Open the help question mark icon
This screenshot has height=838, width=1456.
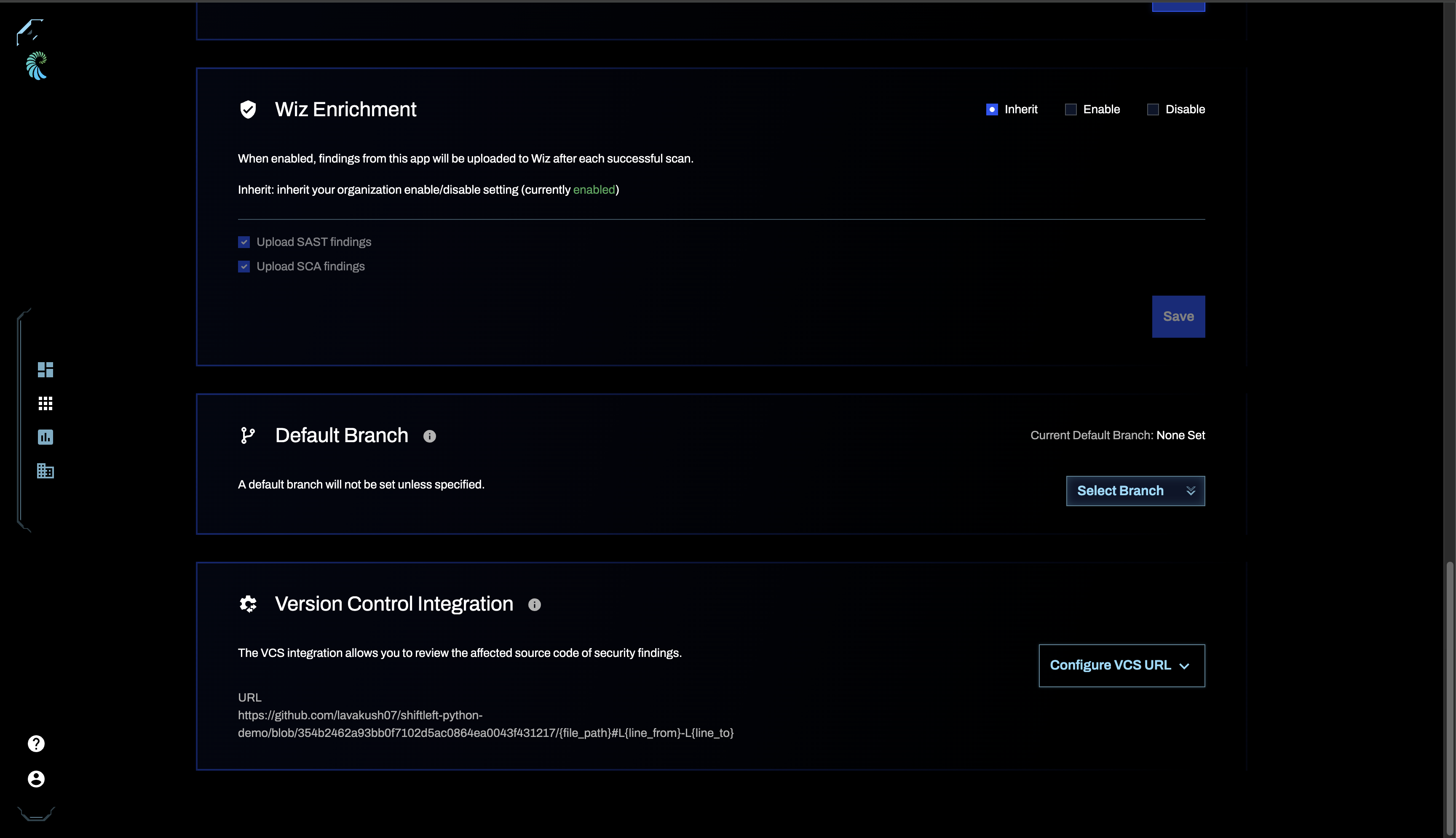36,744
